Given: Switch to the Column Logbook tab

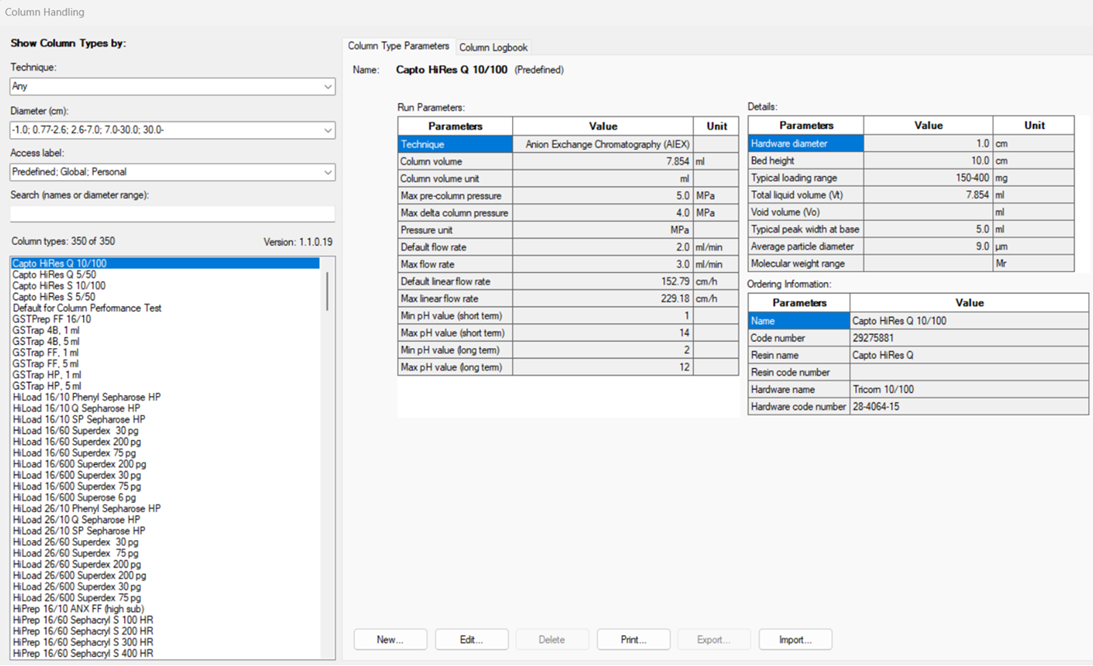Looking at the screenshot, I should point(493,47).
